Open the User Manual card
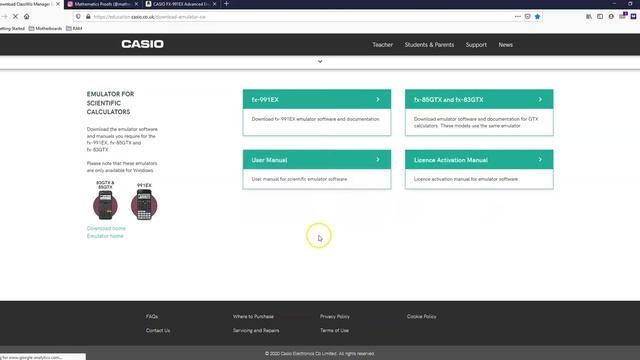Viewport: 640px width, 360px height. click(x=317, y=169)
